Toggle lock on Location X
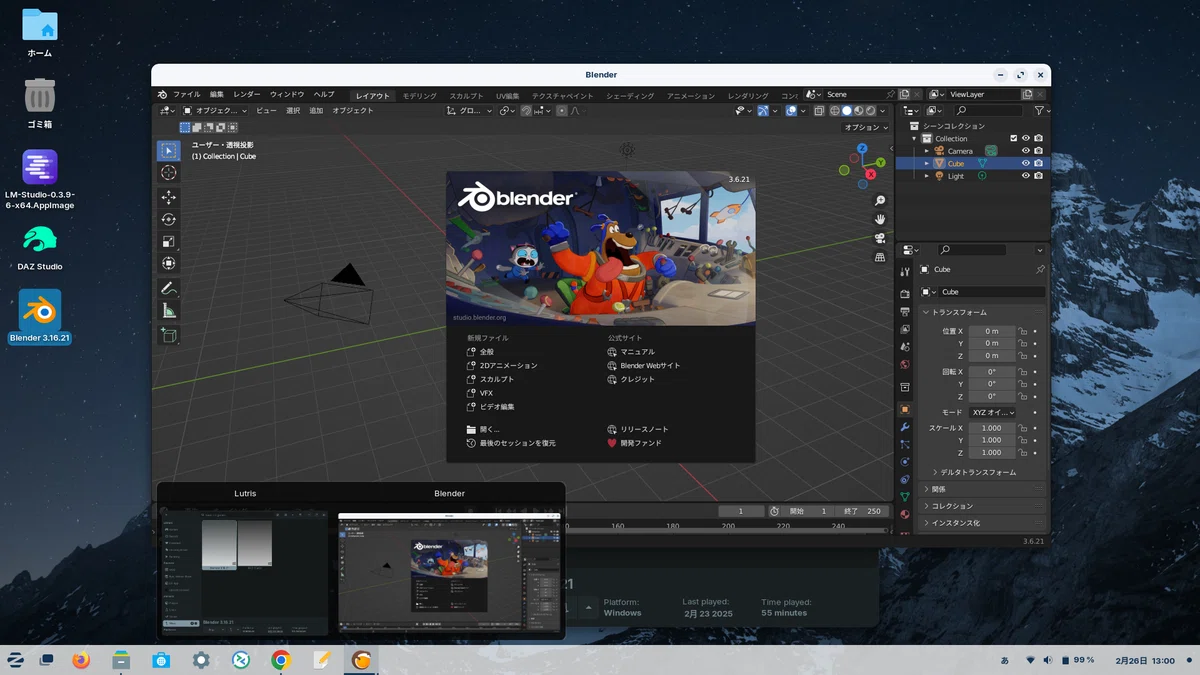The image size is (1200, 675). pyautogui.click(x=1023, y=331)
